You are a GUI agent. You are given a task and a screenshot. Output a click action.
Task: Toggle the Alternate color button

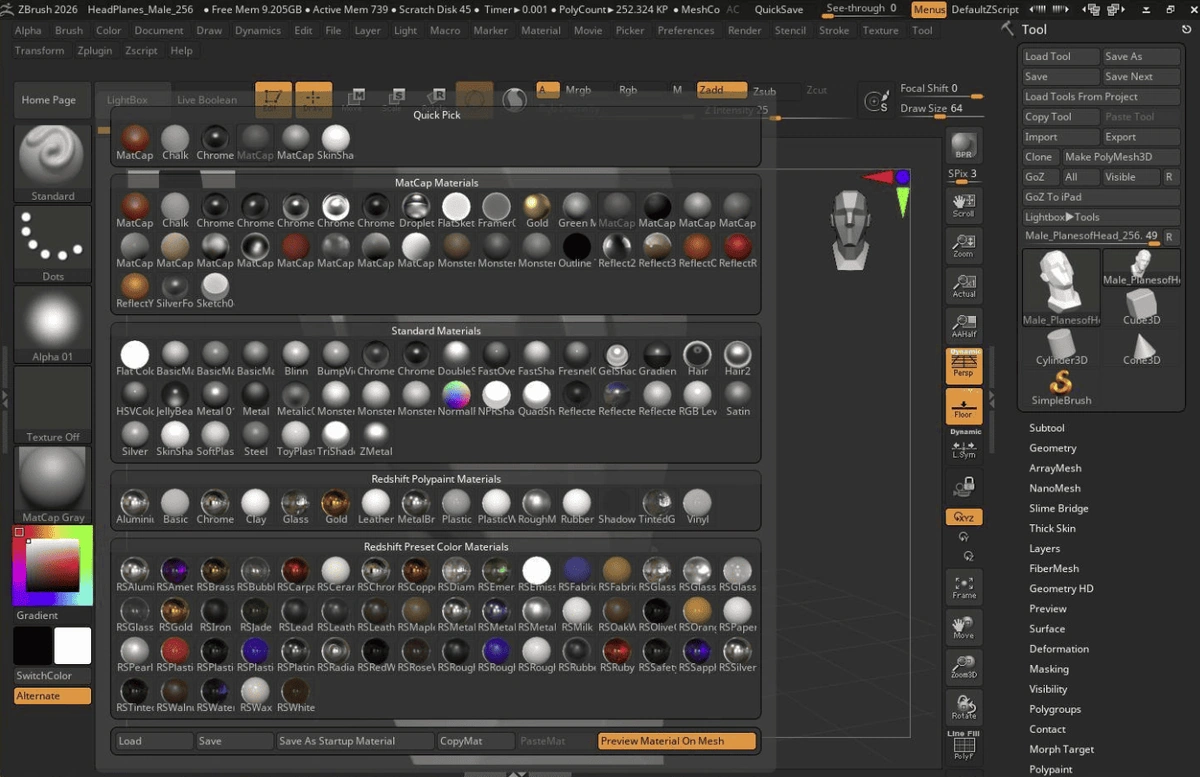[x=52, y=696]
